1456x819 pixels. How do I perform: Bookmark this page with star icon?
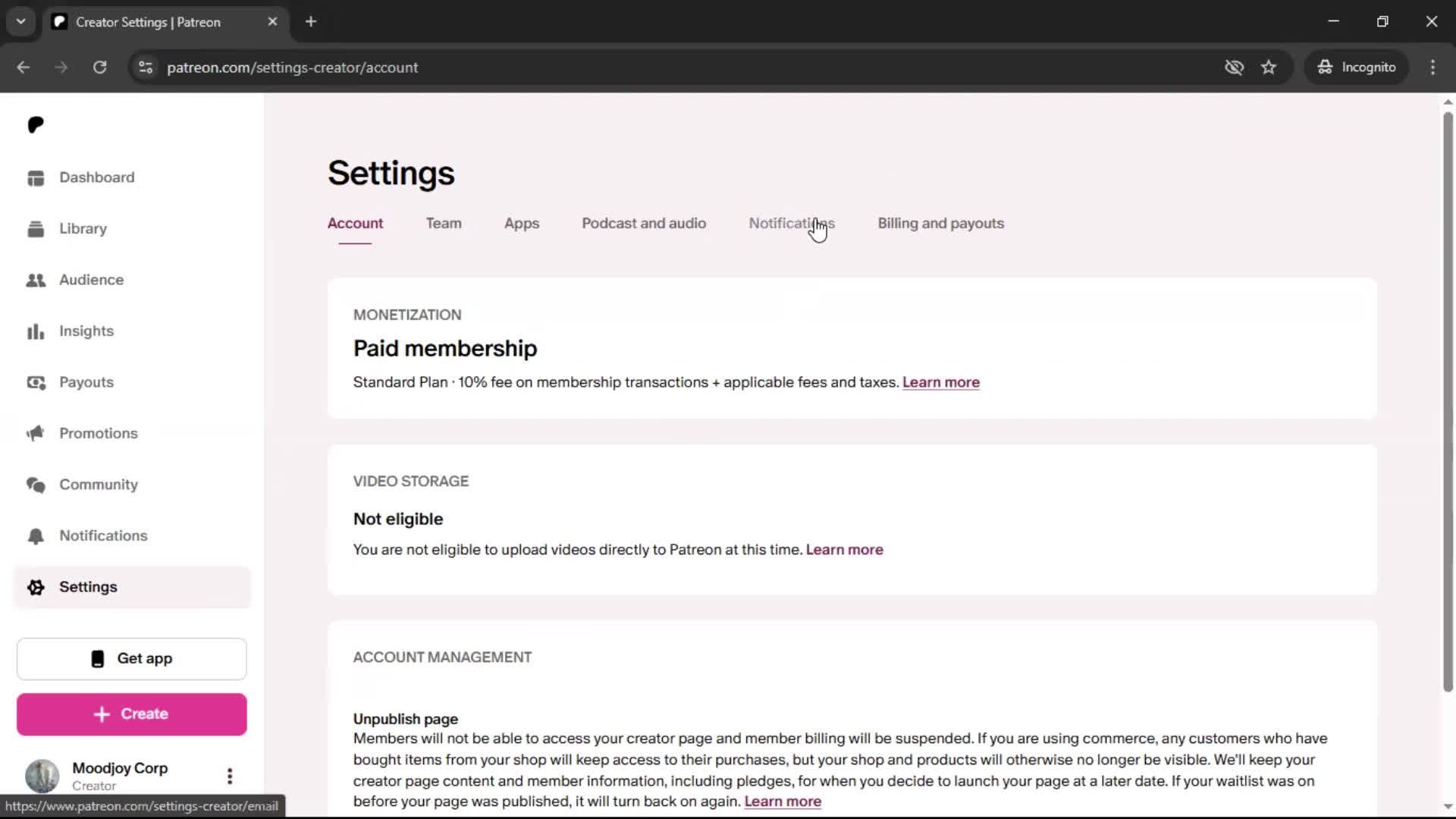click(x=1269, y=67)
